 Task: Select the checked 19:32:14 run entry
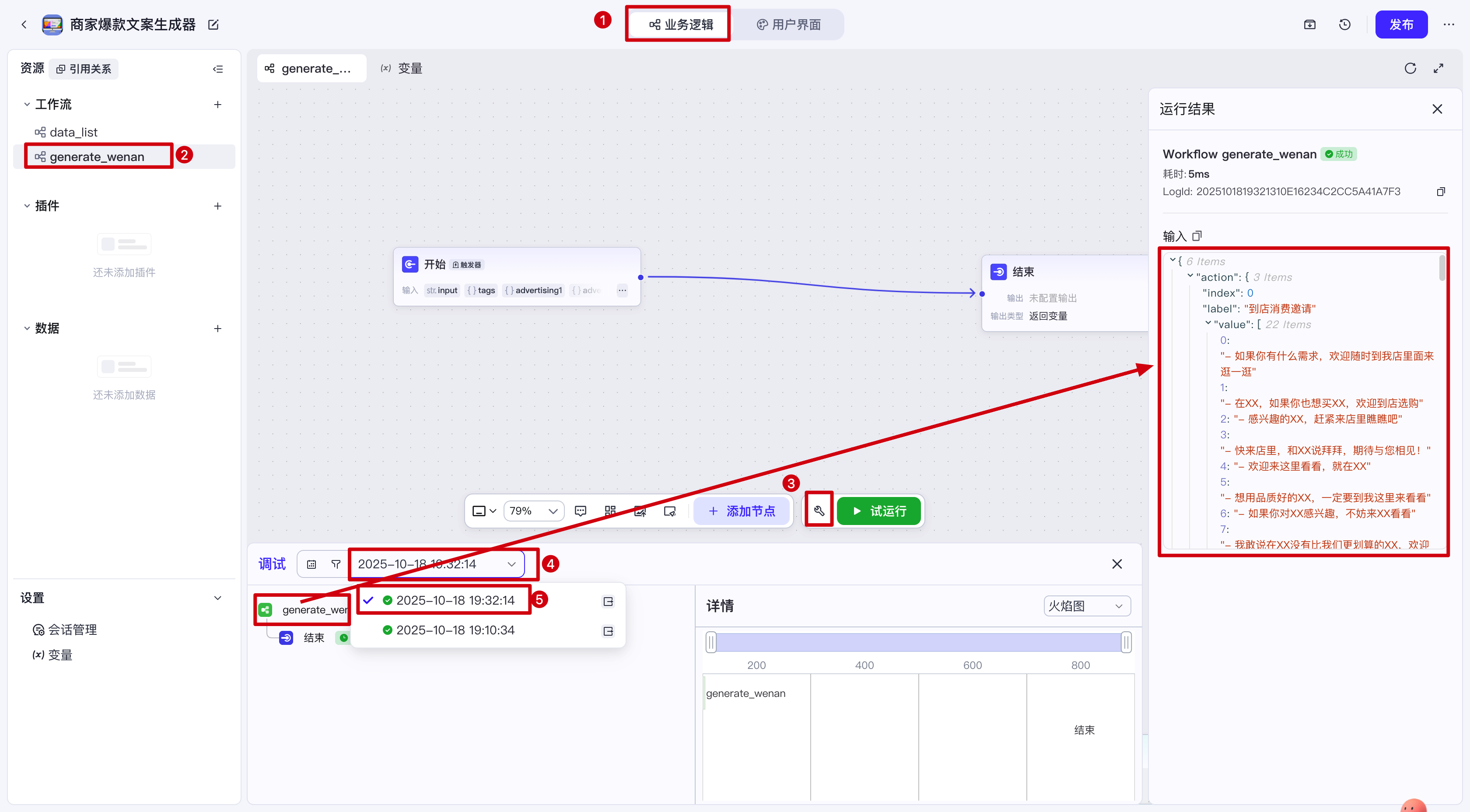click(455, 600)
